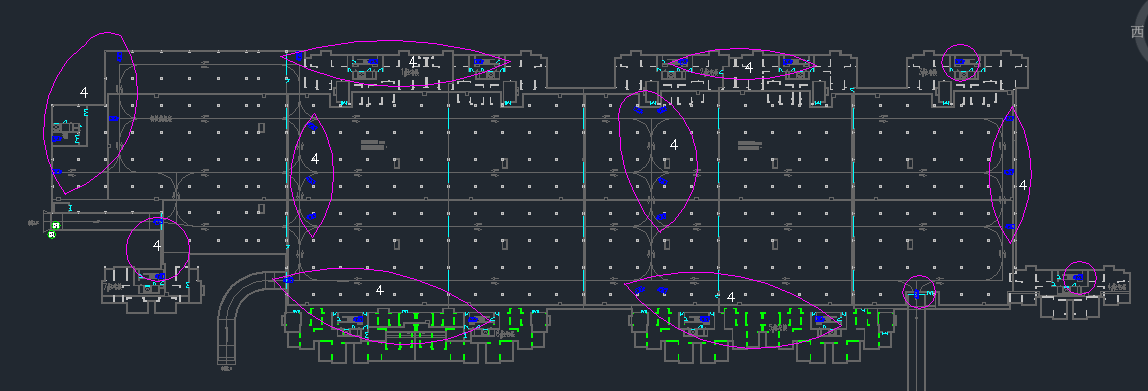Select the green circle symbol at the plan's left edge
The height and width of the screenshot is (391, 1148).
(53, 234)
